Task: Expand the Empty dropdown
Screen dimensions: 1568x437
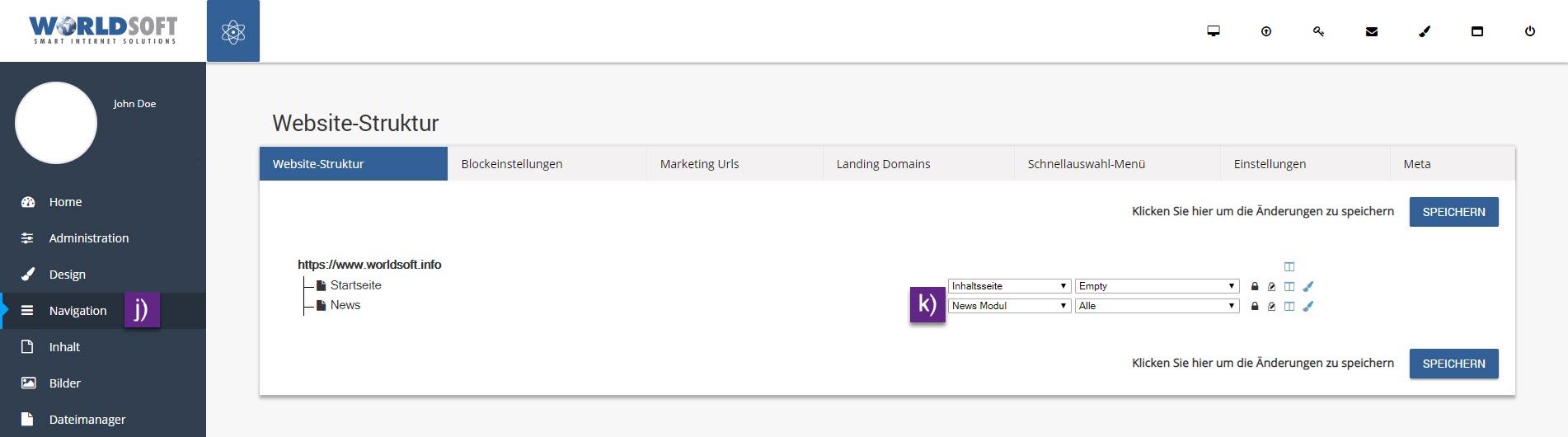Action: [1157, 286]
